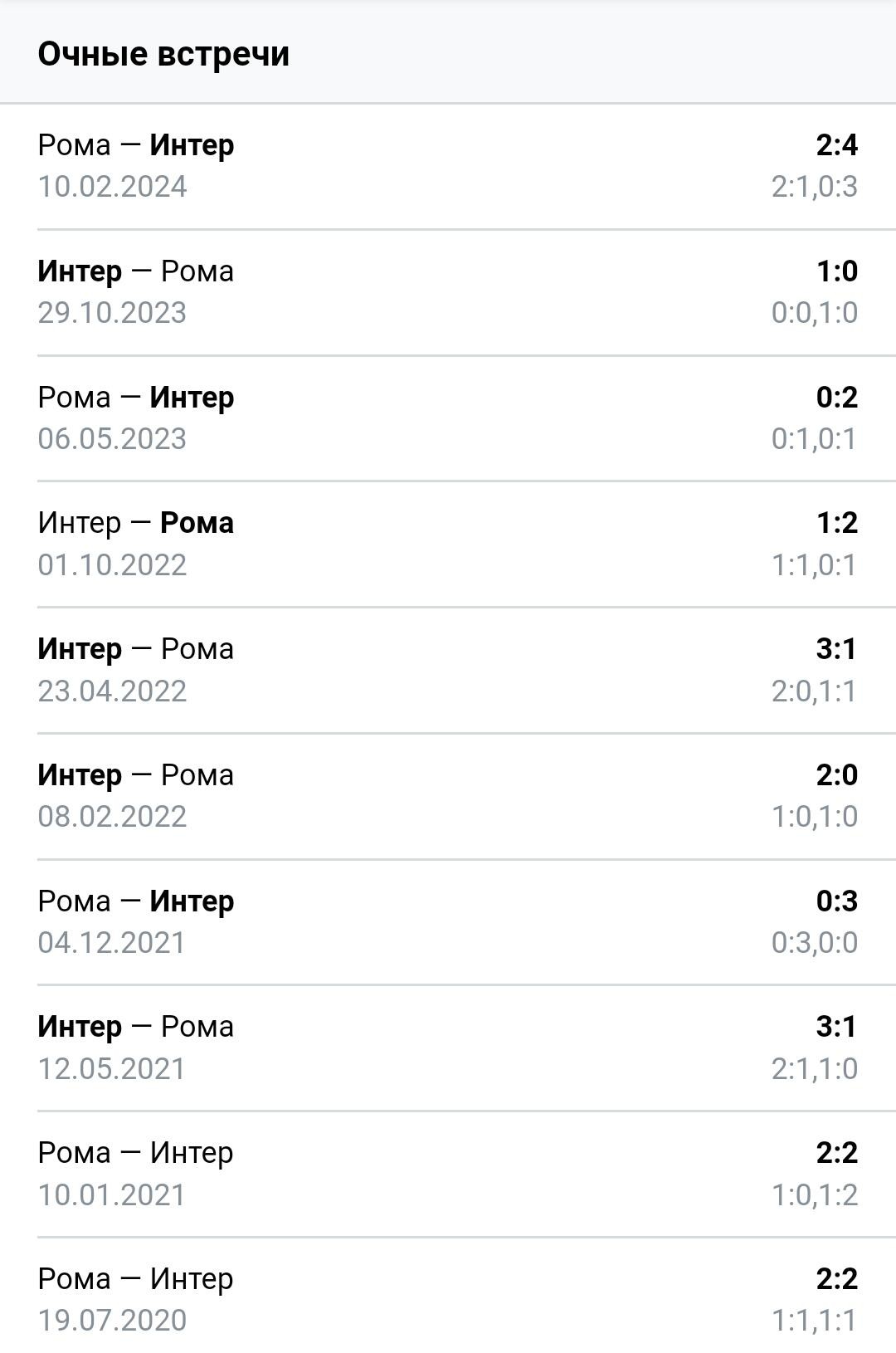Click the 0:3 final score
The height and width of the screenshot is (1353, 896).
(837, 901)
